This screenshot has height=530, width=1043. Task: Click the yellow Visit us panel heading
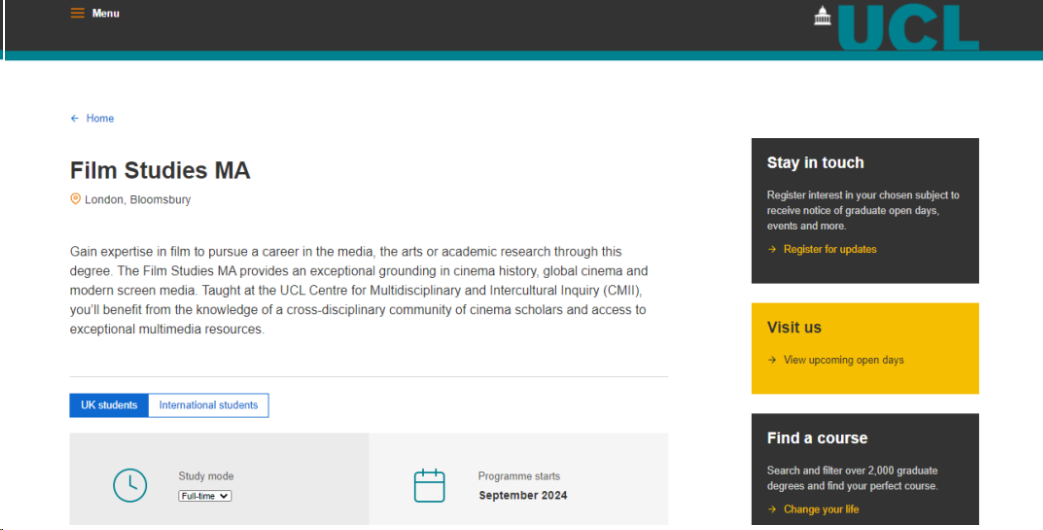[x=794, y=327]
